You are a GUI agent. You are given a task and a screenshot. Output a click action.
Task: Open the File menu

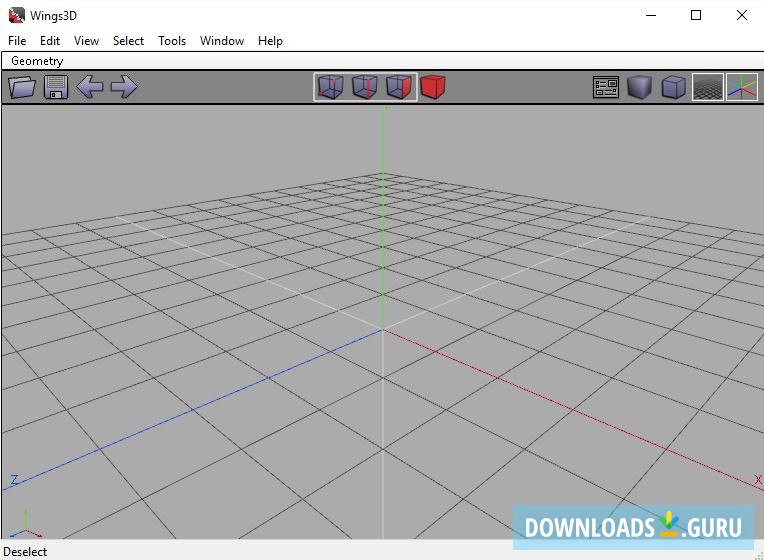point(17,41)
